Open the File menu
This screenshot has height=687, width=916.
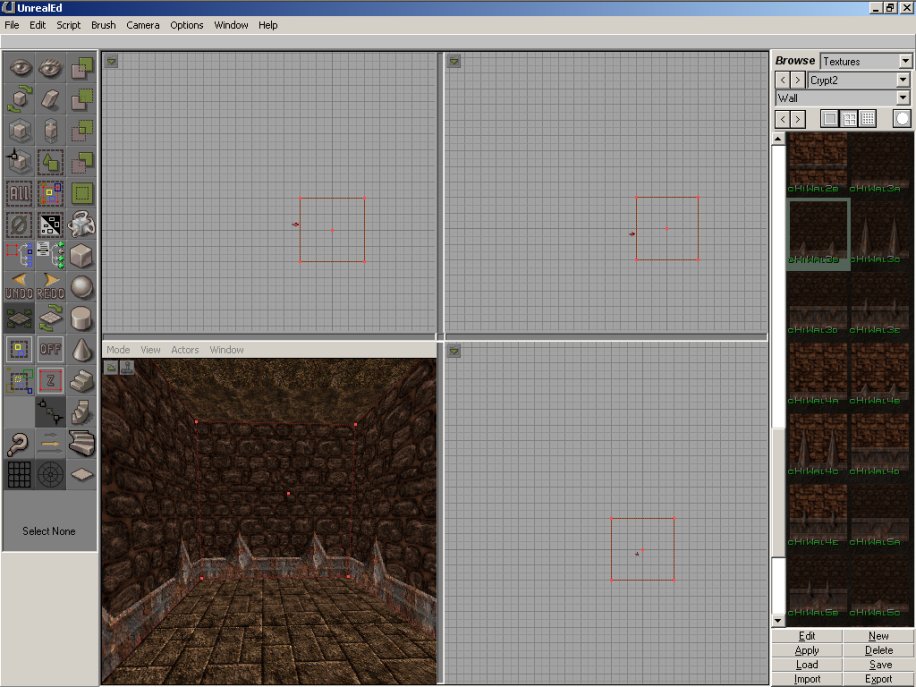coord(12,25)
